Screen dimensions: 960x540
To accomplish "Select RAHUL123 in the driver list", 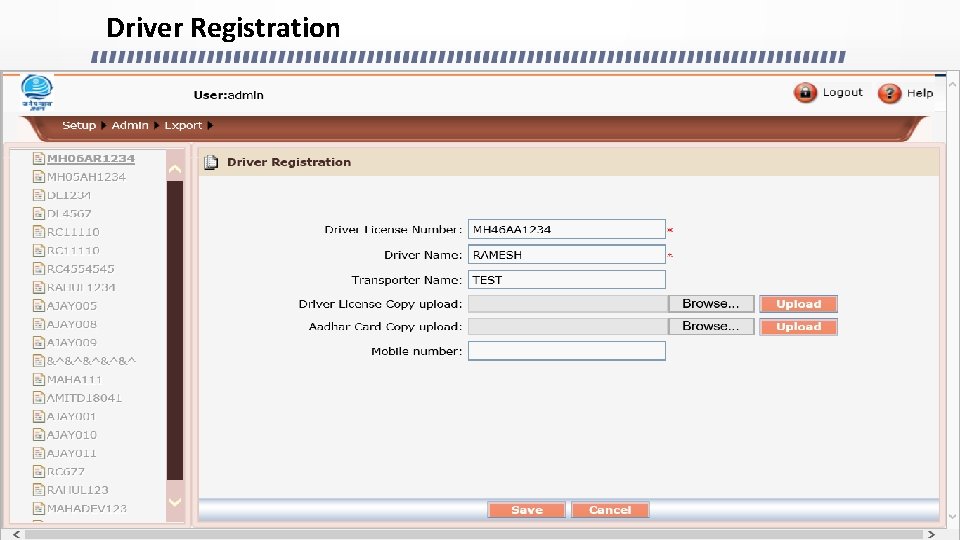I will pyautogui.click(x=78, y=490).
